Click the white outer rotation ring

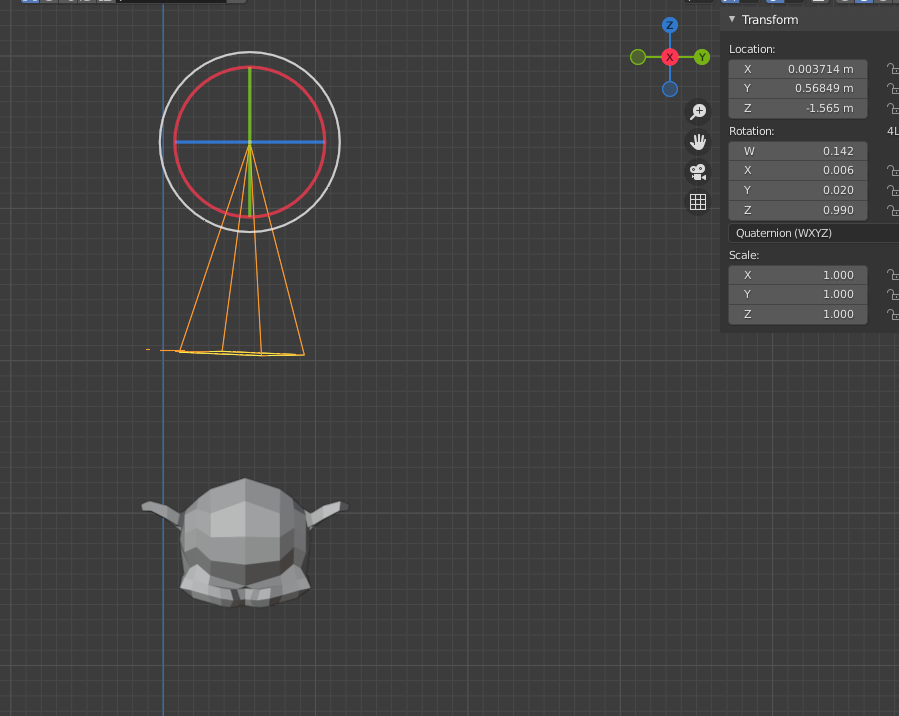tap(186, 78)
